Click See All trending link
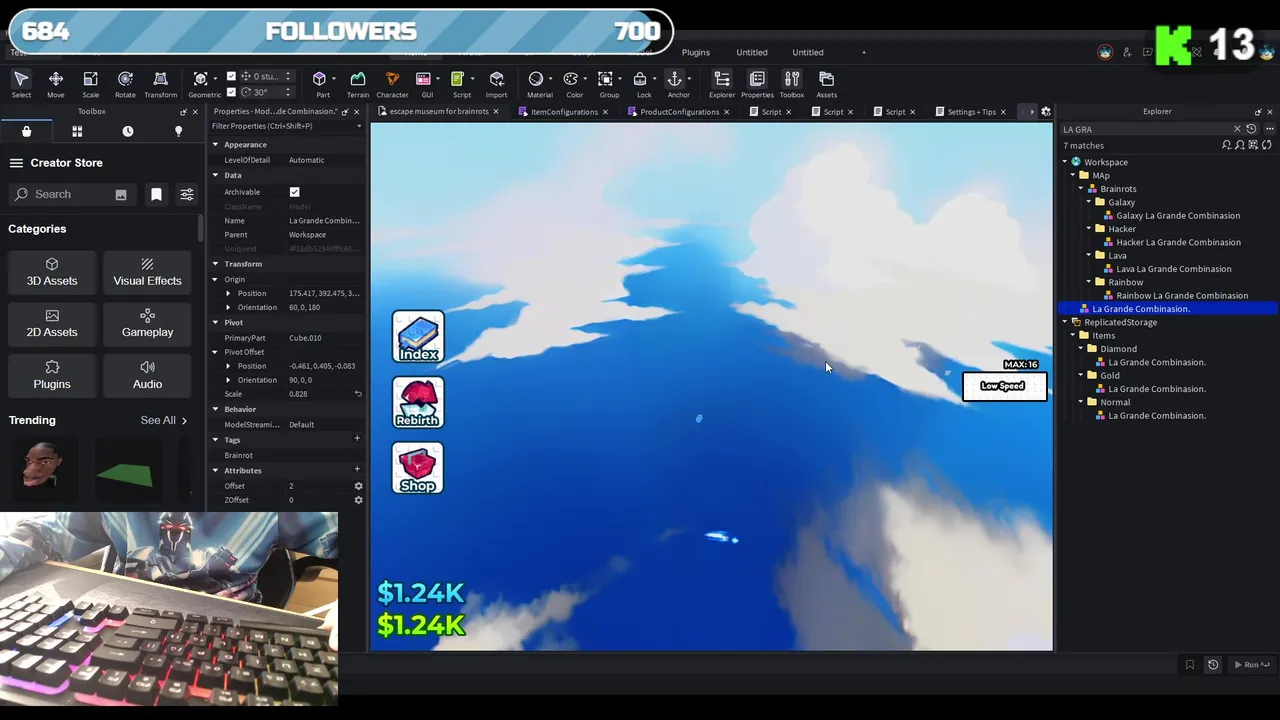Viewport: 1280px width, 720px height. tap(164, 420)
